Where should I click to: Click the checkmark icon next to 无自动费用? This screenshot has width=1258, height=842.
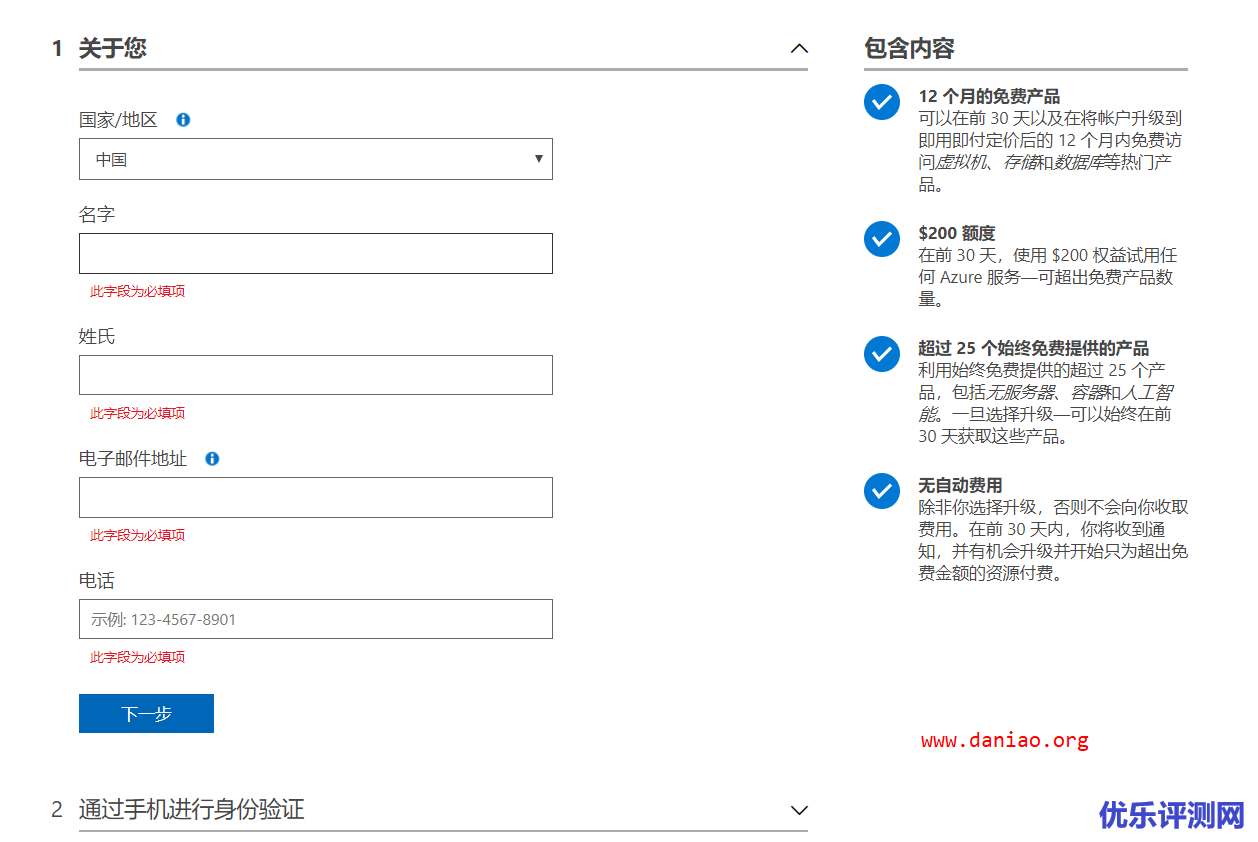pos(882,490)
